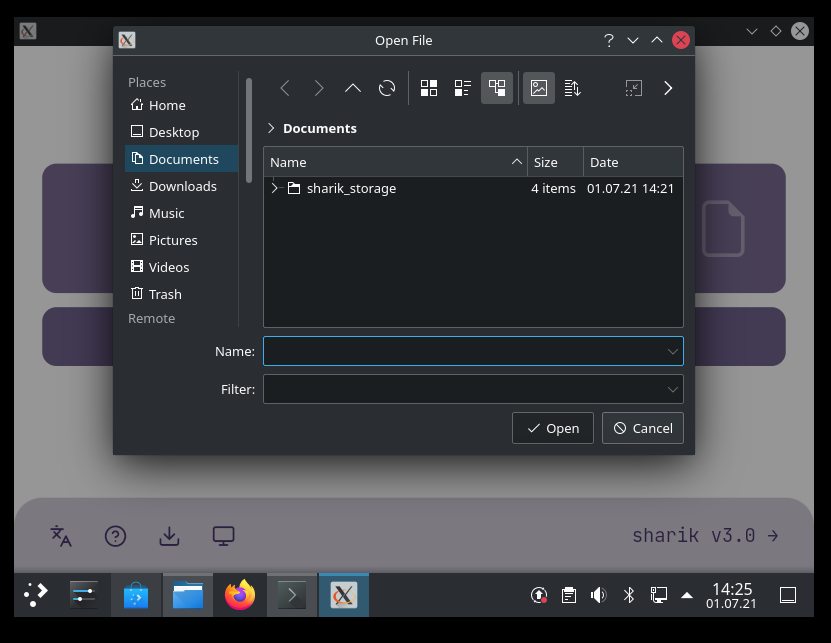Open the Name history dropdown arrow

[x=673, y=351]
